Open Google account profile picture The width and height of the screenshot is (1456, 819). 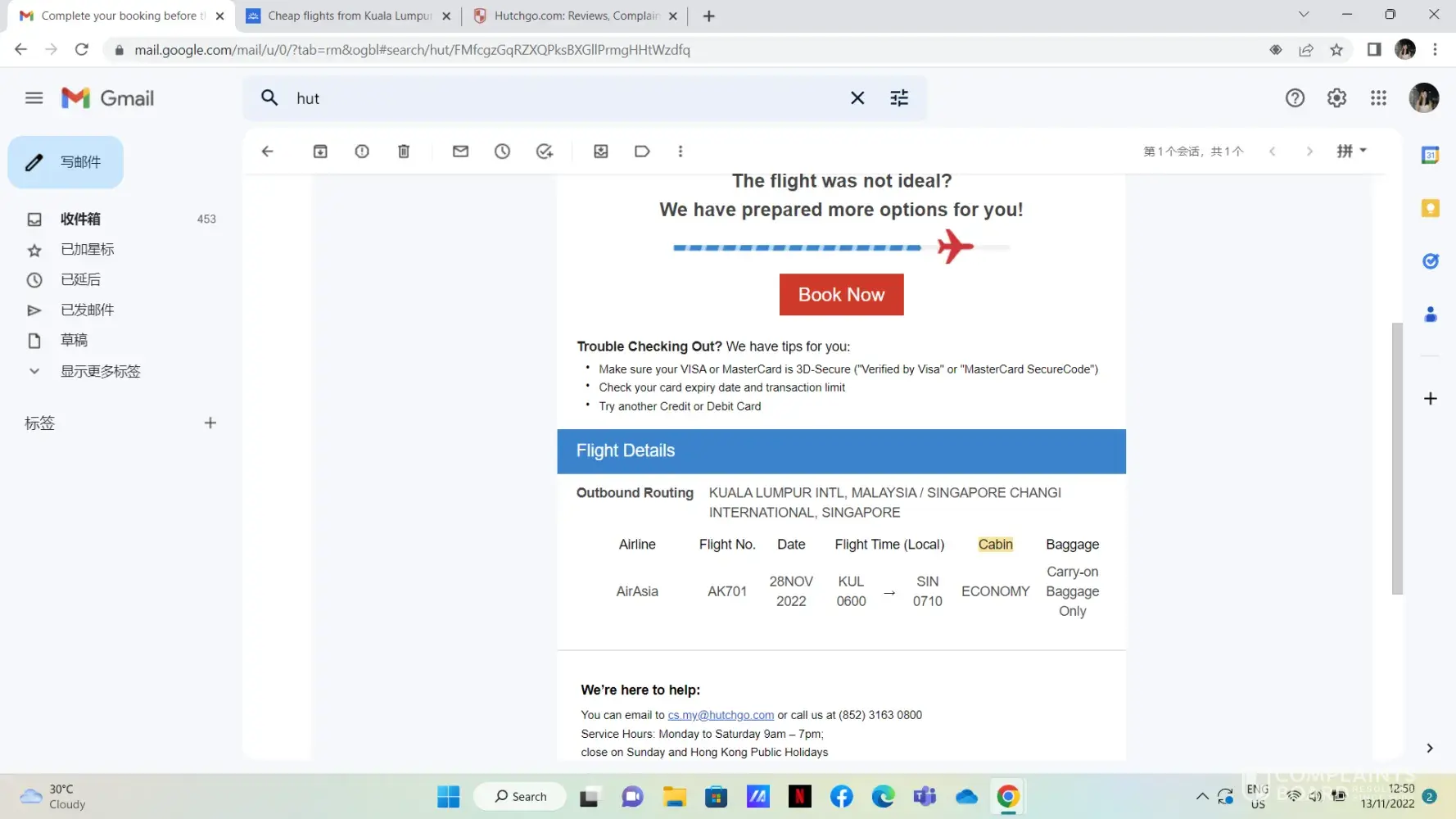(1424, 98)
